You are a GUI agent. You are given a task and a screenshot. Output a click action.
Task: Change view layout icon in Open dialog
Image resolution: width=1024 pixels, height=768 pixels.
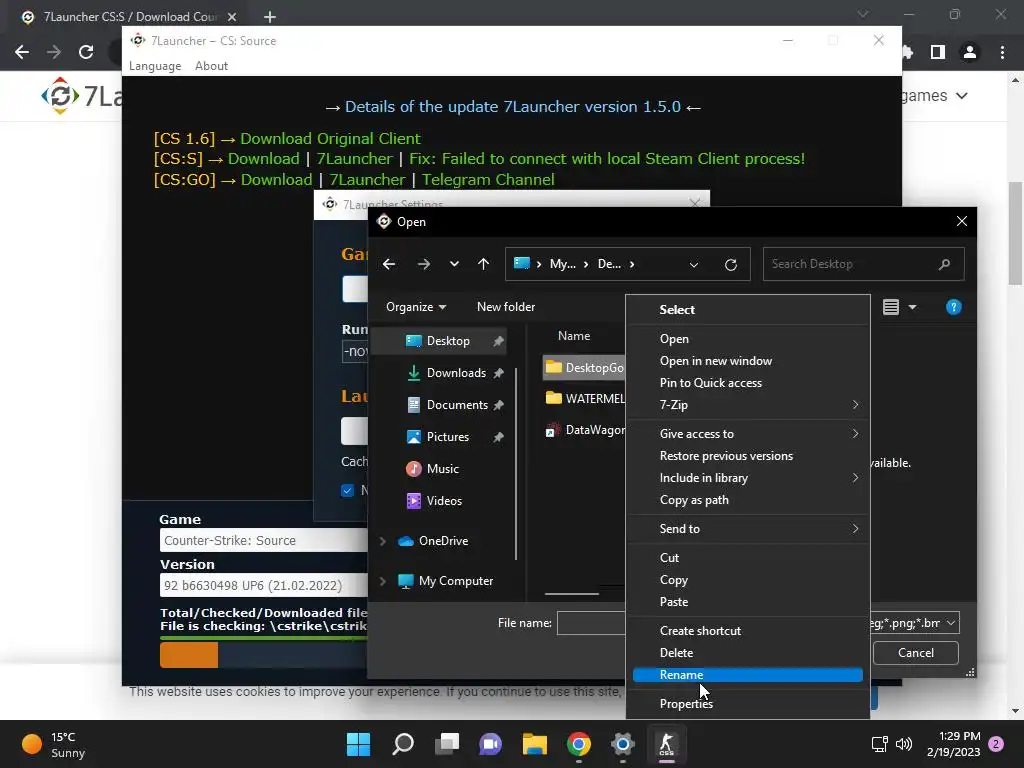(891, 307)
